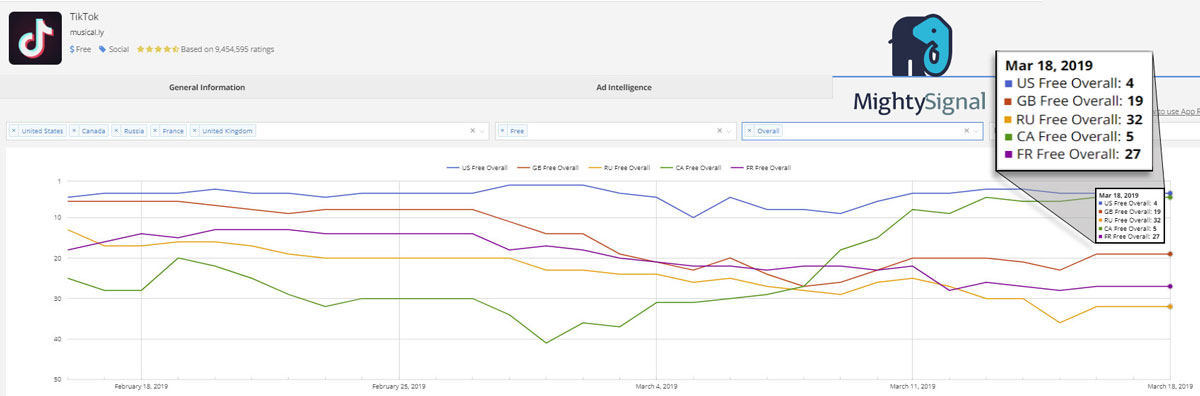The image size is (1200, 396).
Task: Open the Free price type dropdown
Action: pos(730,131)
